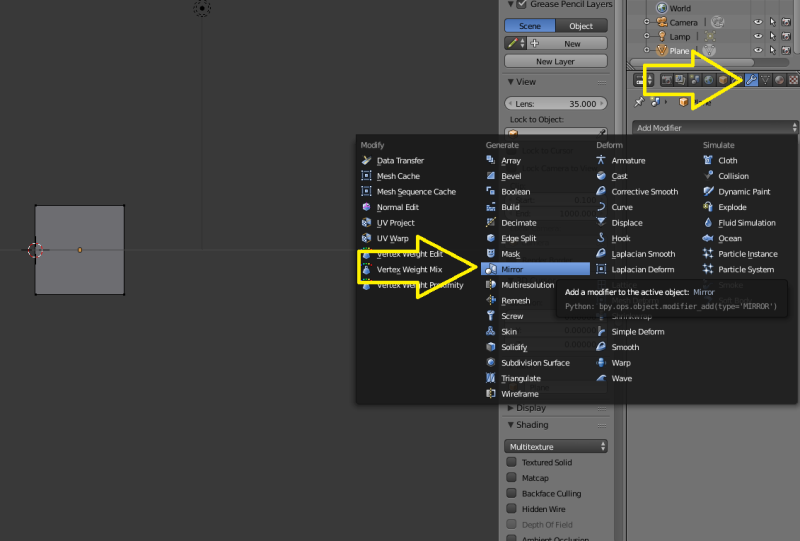Open the Add Modifier dropdown
This screenshot has width=800, height=541.
coord(715,128)
